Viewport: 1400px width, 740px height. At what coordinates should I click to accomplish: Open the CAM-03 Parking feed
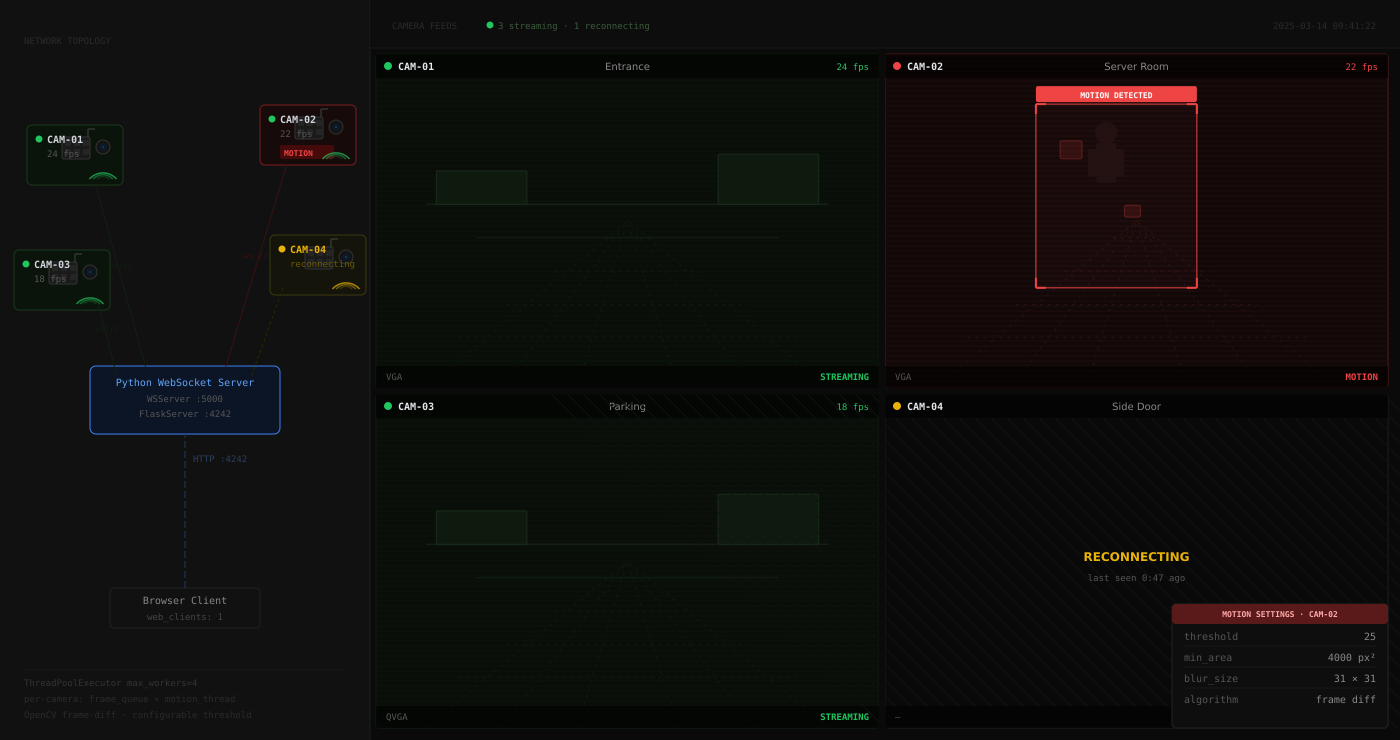click(x=627, y=560)
